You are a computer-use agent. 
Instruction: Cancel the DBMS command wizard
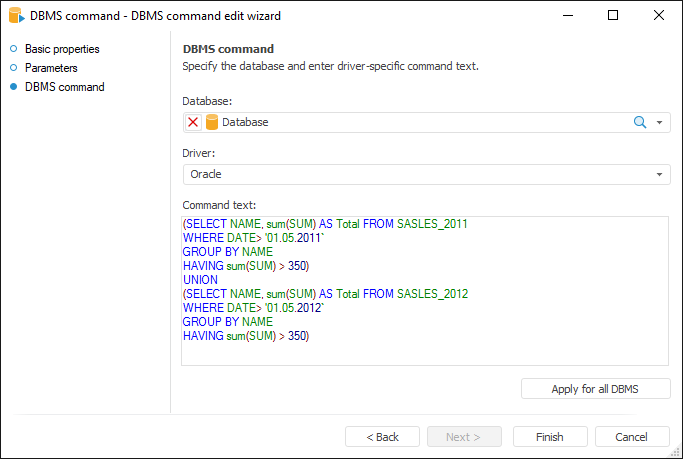[632, 437]
